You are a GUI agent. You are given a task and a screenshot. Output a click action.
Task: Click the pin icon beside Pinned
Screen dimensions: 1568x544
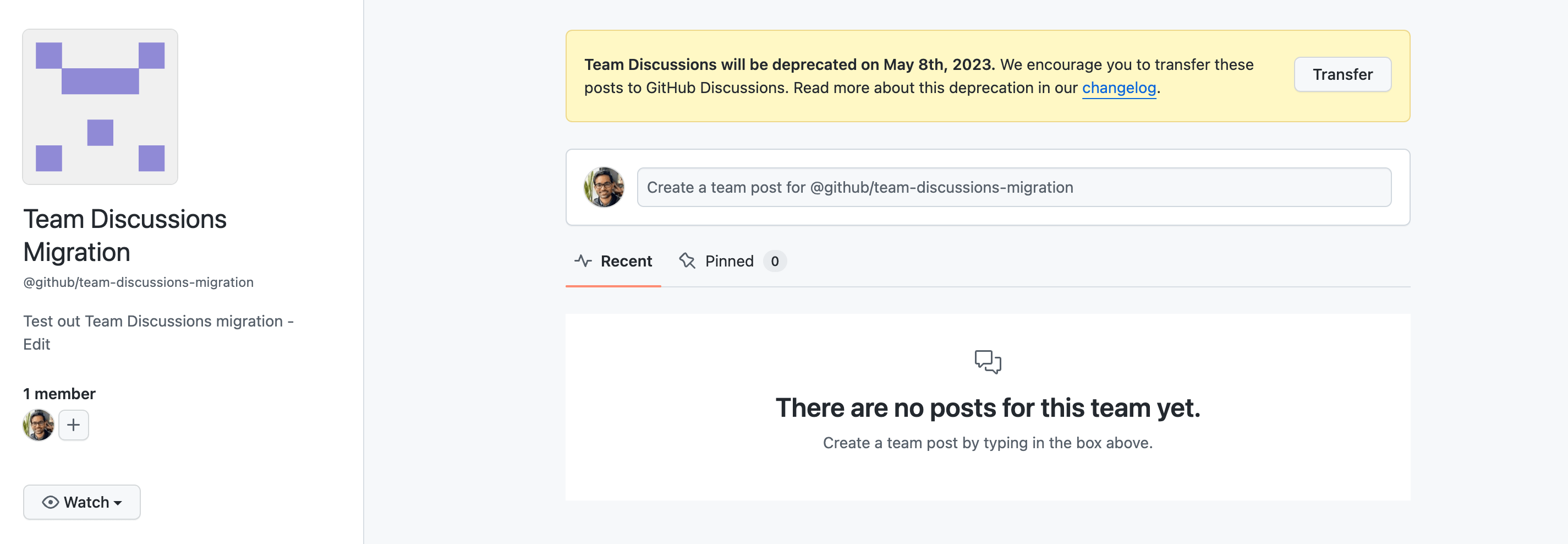tap(687, 262)
